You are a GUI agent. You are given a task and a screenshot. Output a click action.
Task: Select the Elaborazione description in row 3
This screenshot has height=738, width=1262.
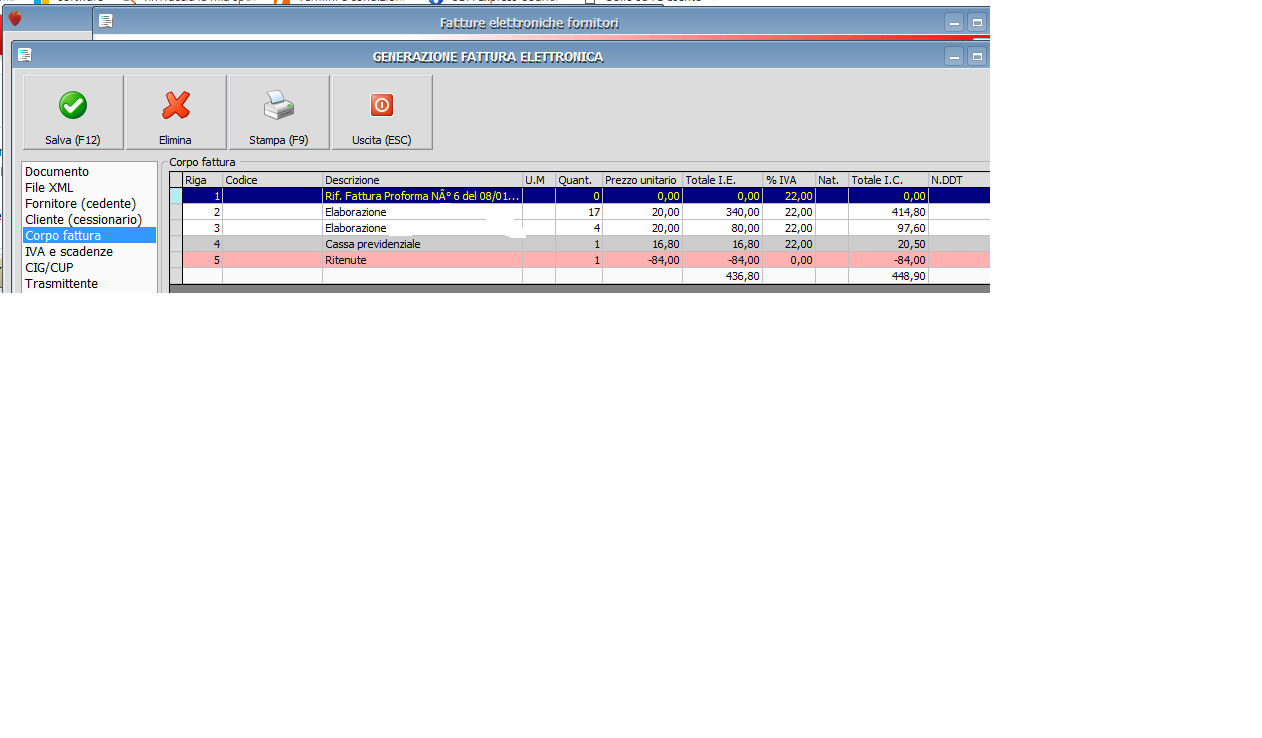[x=422, y=228]
